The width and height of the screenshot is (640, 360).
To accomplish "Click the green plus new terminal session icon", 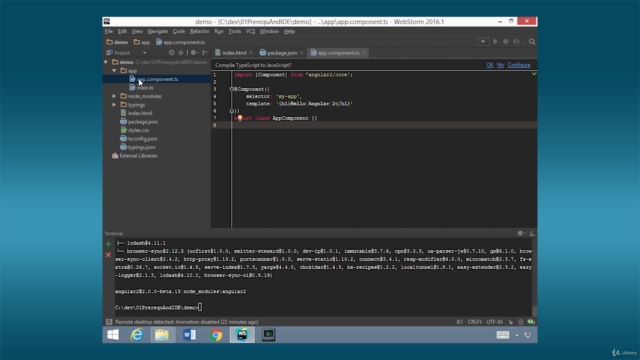I will click(108, 244).
